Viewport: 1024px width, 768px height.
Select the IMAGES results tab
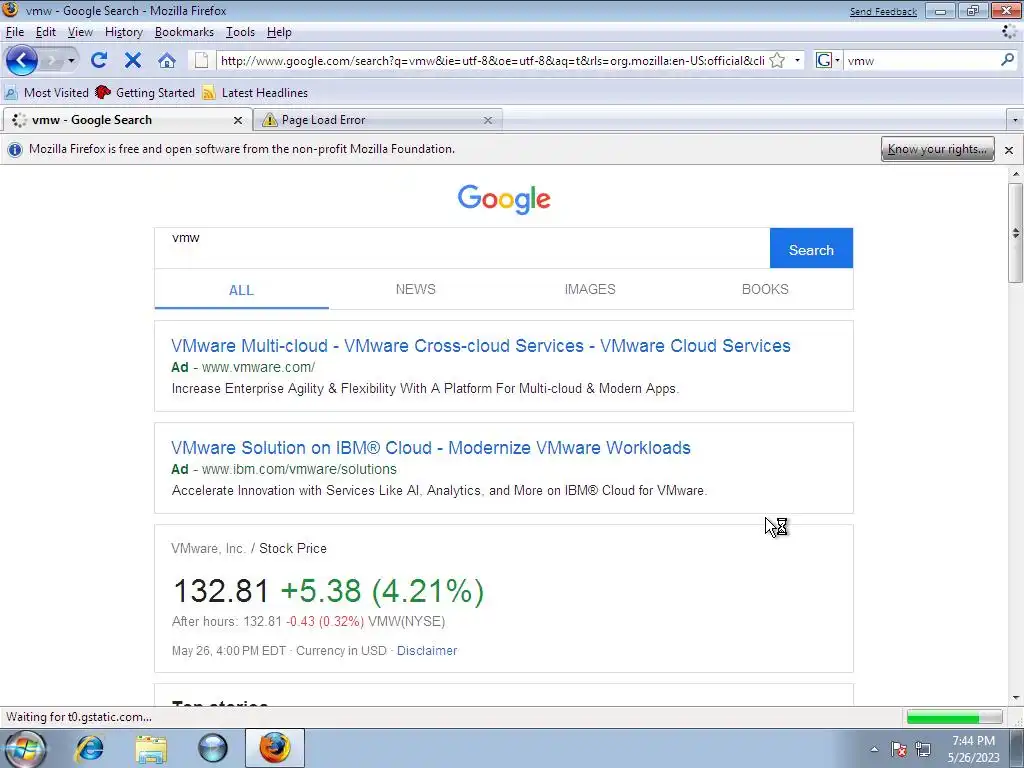590,289
